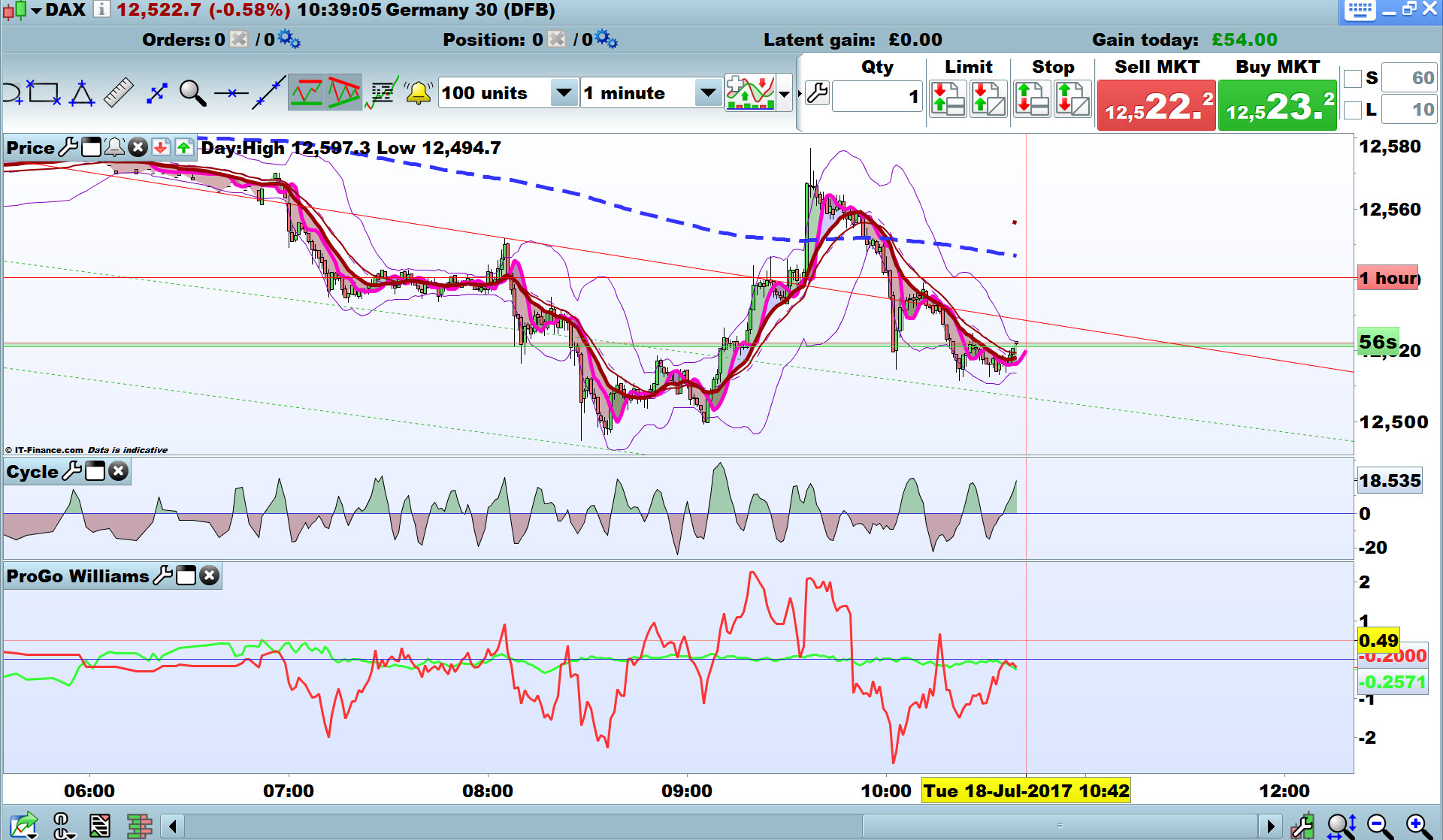Open the alert bell tool
This screenshot has width=1443, height=840.
click(418, 93)
